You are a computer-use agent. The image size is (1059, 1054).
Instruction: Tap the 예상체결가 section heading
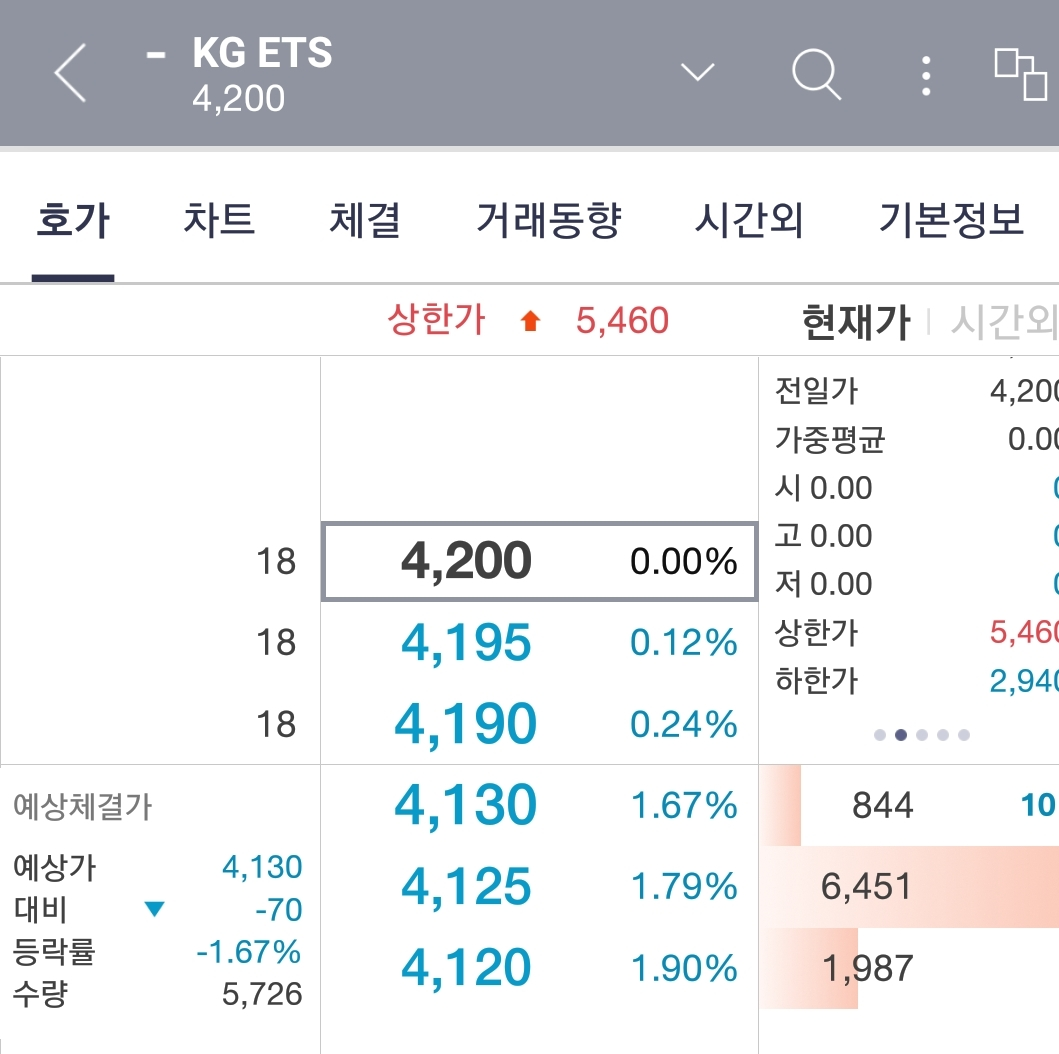pos(82,806)
